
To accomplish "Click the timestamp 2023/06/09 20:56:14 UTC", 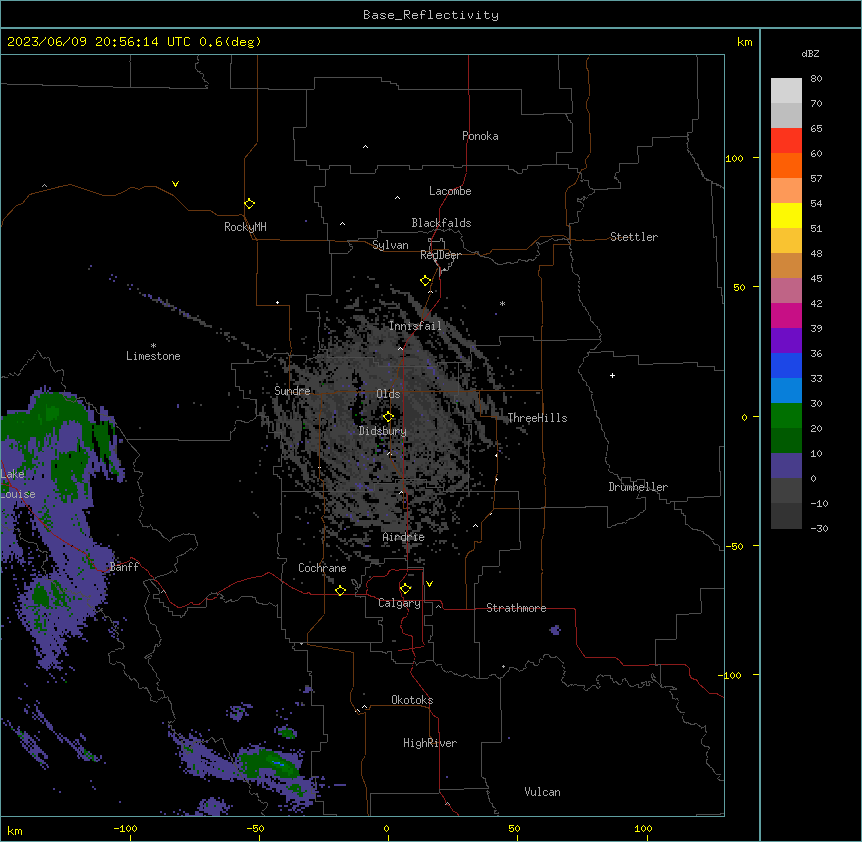I will pyautogui.click(x=99, y=42).
